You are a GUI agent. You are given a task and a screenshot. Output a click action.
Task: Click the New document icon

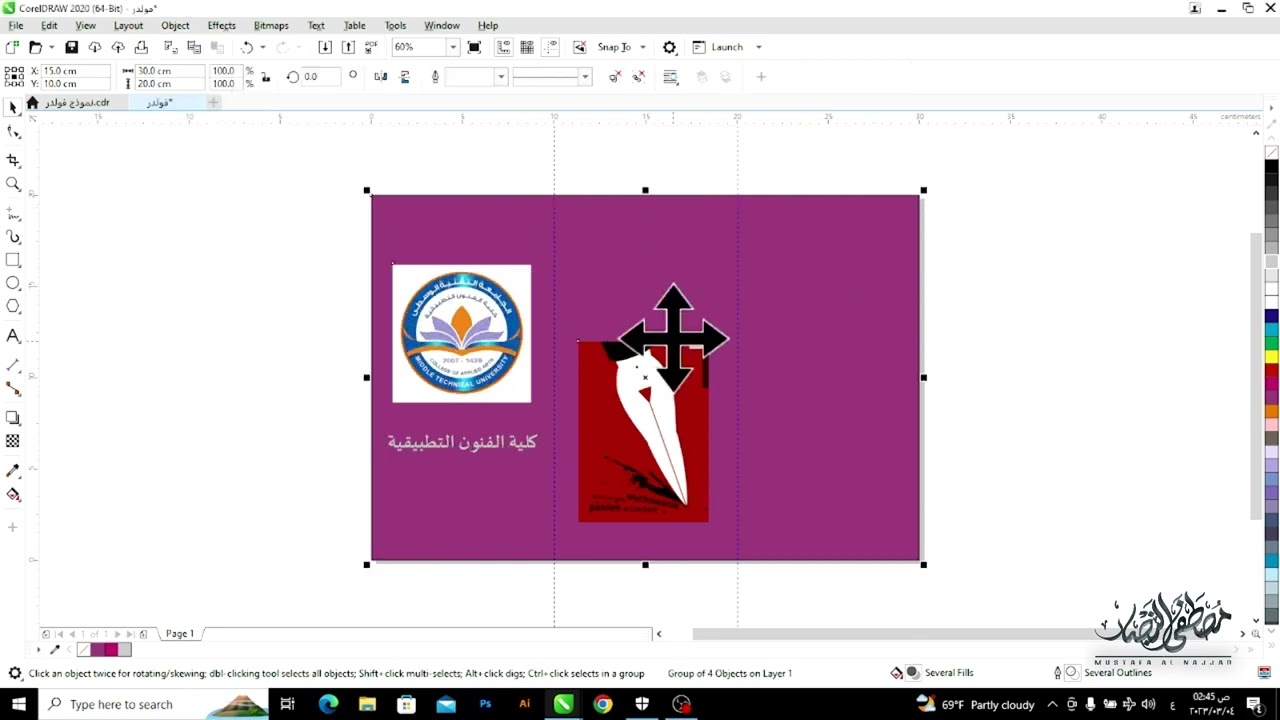[x=12, y=47]
